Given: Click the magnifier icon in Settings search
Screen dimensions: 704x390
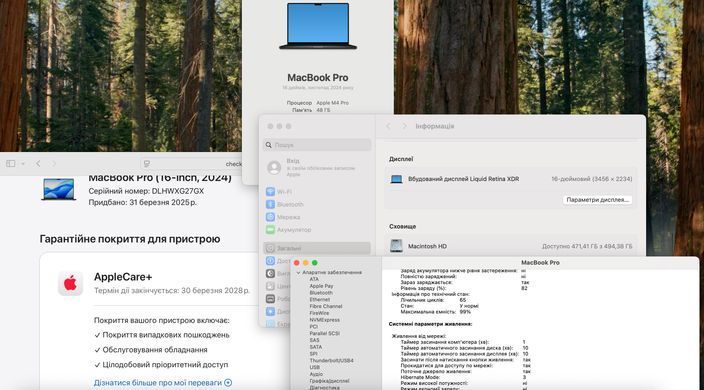Looking at the screenshot, I should pos(268,145).
